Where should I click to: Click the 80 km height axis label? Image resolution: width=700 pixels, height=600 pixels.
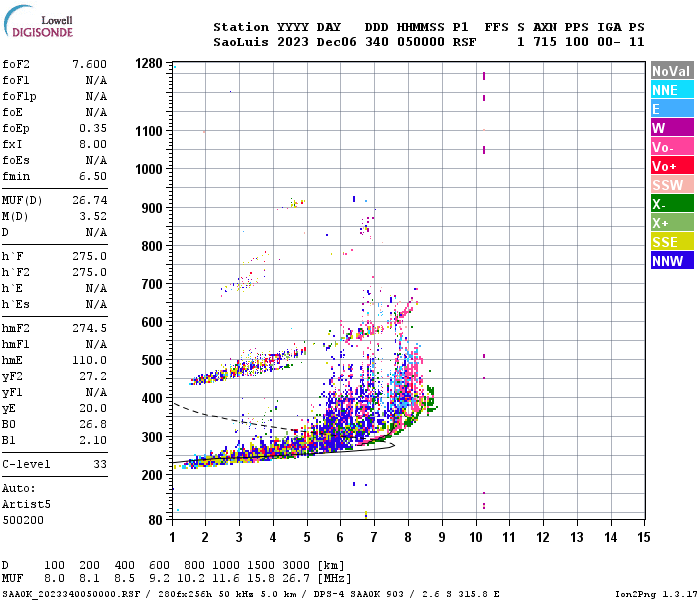pyautogui.click(x=156, y=520)
